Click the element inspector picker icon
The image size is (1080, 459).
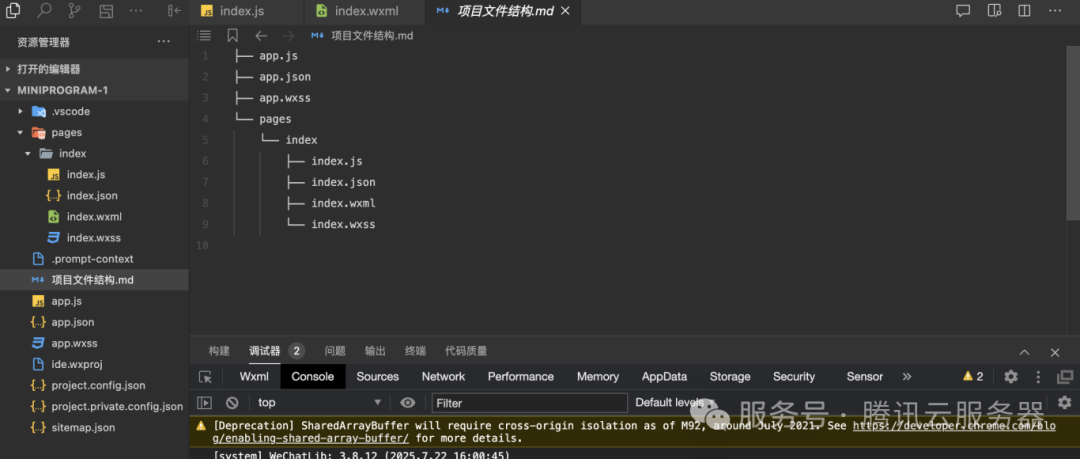point(205,376)
